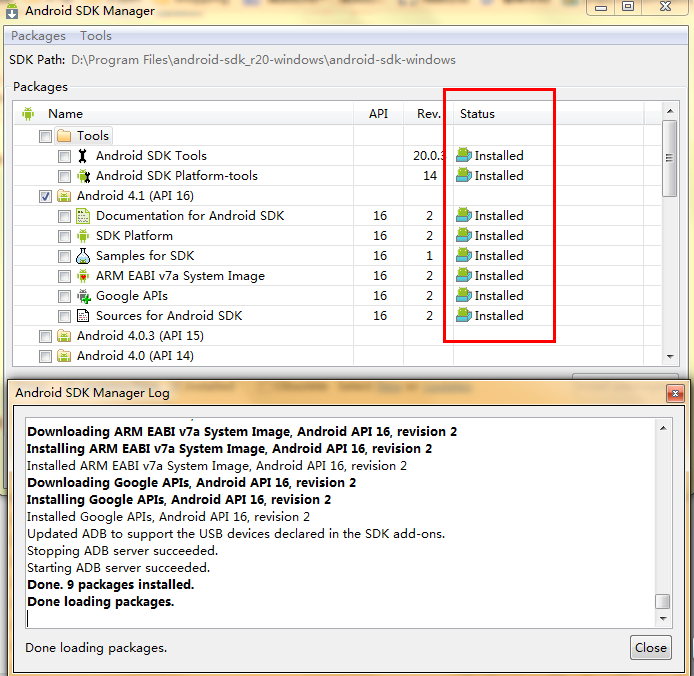The image size is (694, 676).
Task: Click the Documentation for Android SDK icon
Action: pos(83,216)
